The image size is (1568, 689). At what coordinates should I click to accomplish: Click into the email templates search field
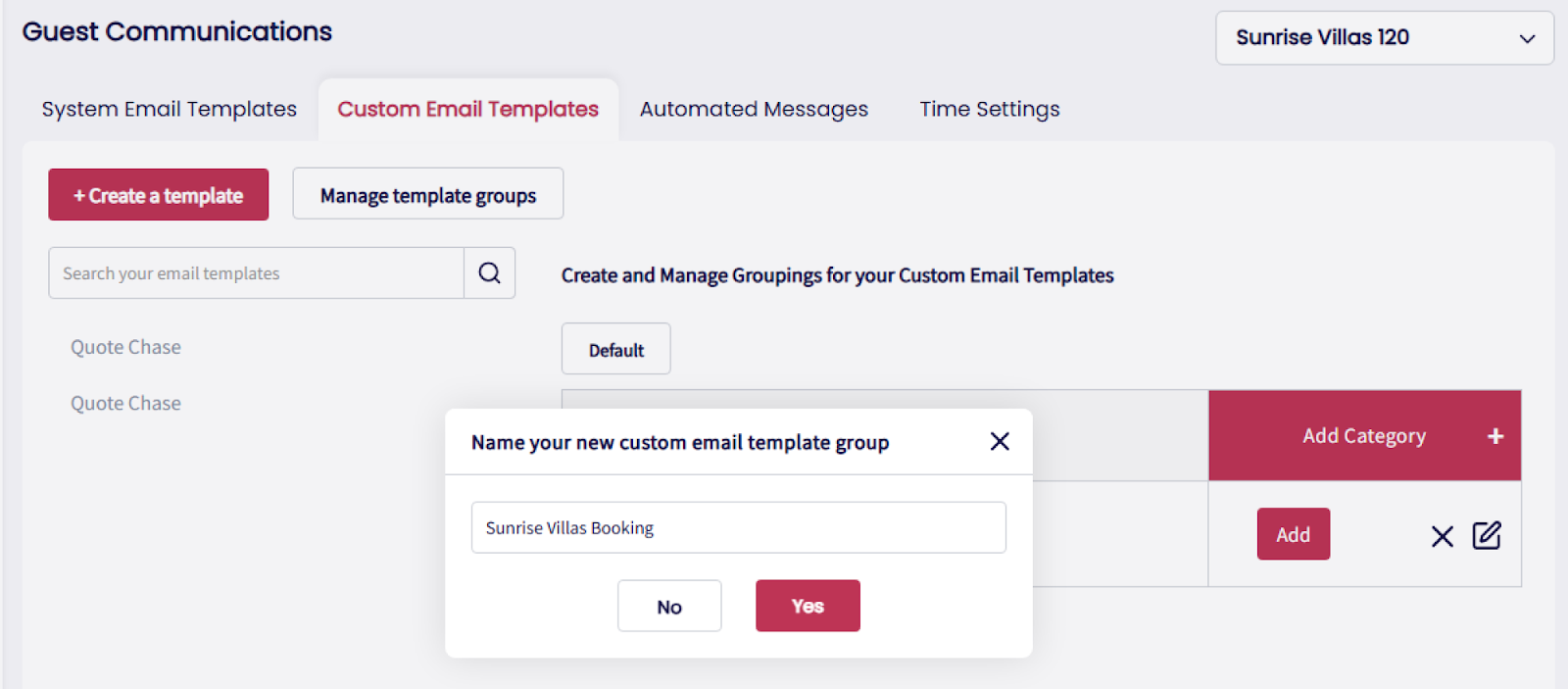[x=256, y=273]
